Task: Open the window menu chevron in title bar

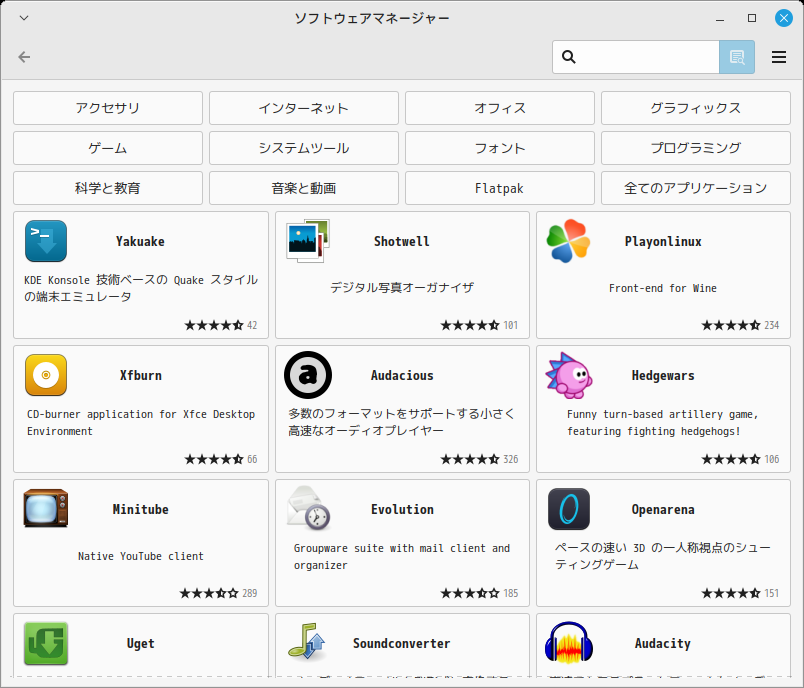Action: point(24,18)
